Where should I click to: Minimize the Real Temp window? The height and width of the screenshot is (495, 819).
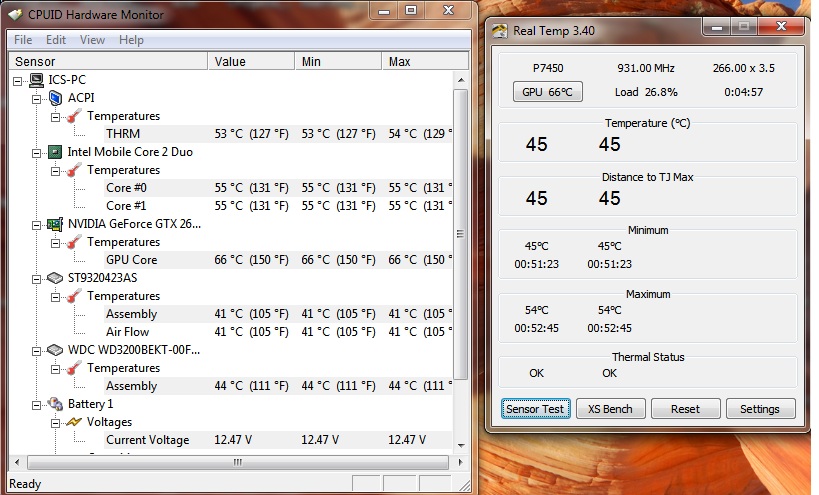pos(717,27)
